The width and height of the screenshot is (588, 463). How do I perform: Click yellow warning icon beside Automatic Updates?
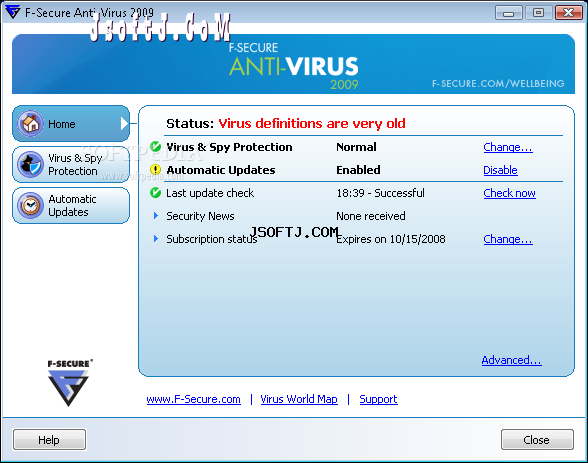tap(155, 170)
